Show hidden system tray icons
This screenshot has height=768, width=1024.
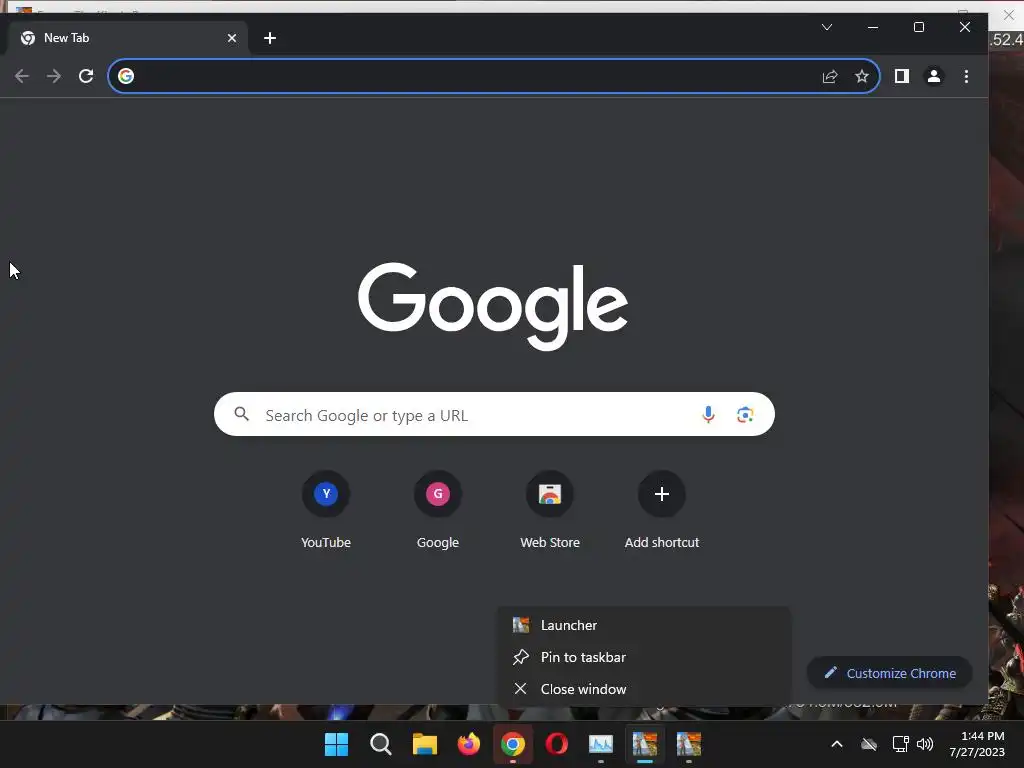(837, 744)
